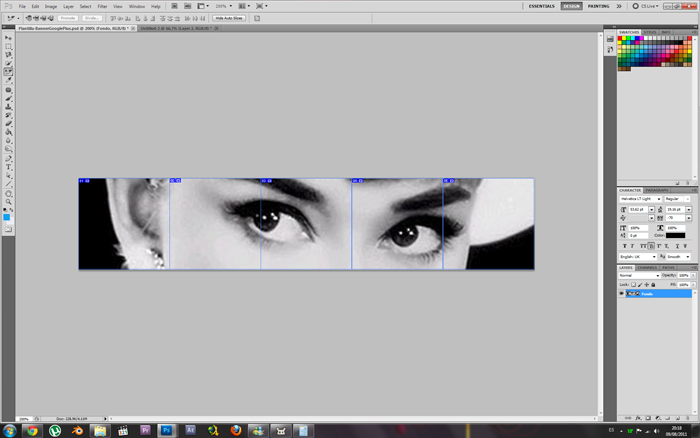Select the Lasso tool

point(8,55)
